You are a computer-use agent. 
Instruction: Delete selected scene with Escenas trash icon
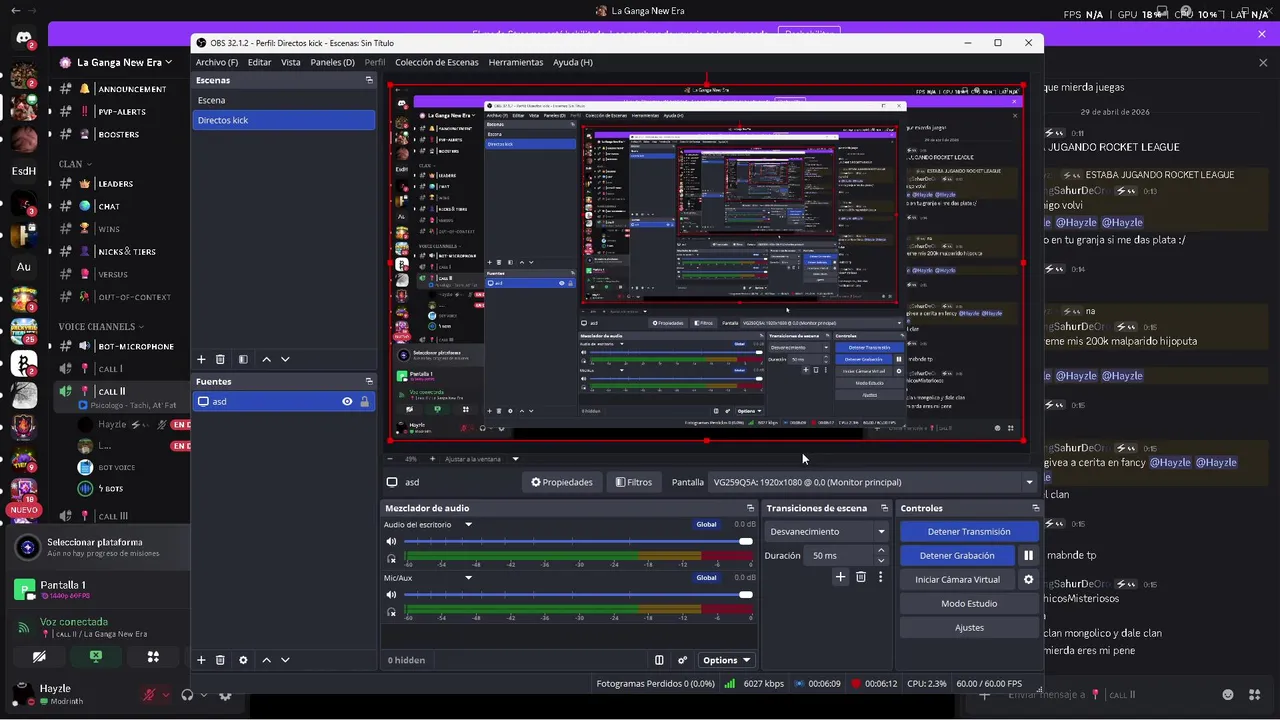click(x=220, y=359)
